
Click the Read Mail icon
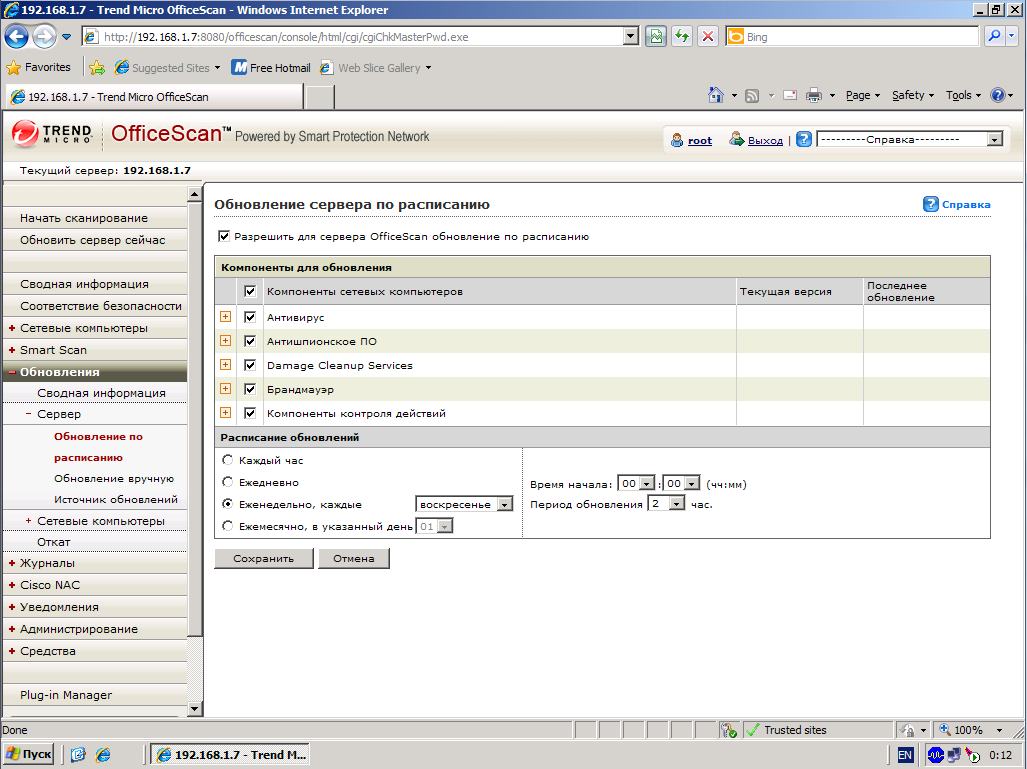click(x=790, y=96)
